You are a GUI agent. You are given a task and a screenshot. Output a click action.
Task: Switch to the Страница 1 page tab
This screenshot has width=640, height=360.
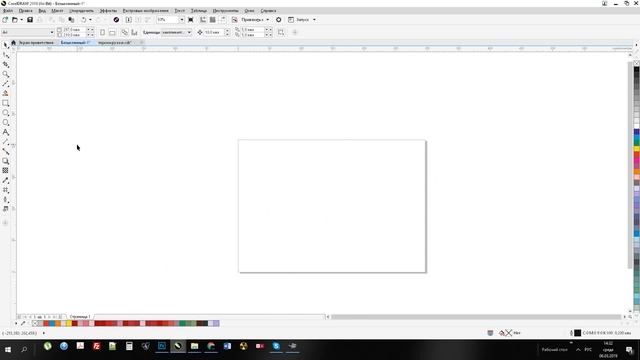(x=80, y=317)
